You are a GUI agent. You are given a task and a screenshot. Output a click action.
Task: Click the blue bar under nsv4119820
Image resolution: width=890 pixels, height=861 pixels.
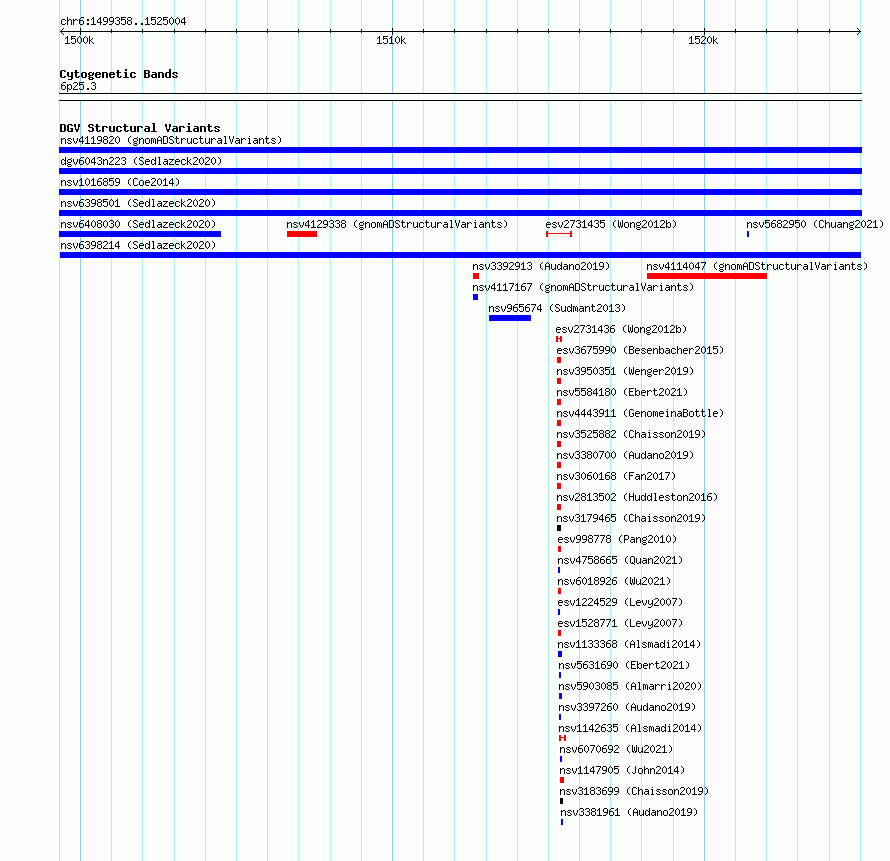[460, 150]
